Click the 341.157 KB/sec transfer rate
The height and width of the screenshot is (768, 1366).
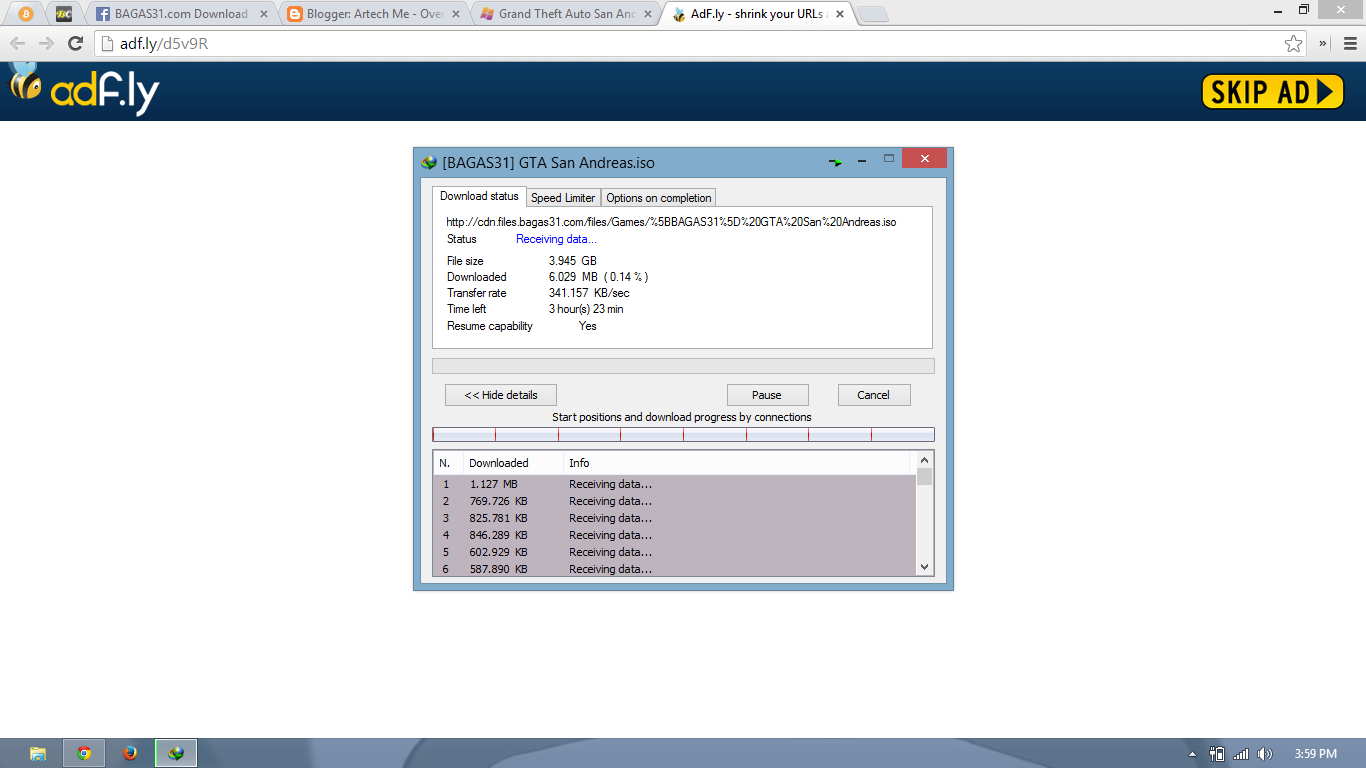coord(589,293)
